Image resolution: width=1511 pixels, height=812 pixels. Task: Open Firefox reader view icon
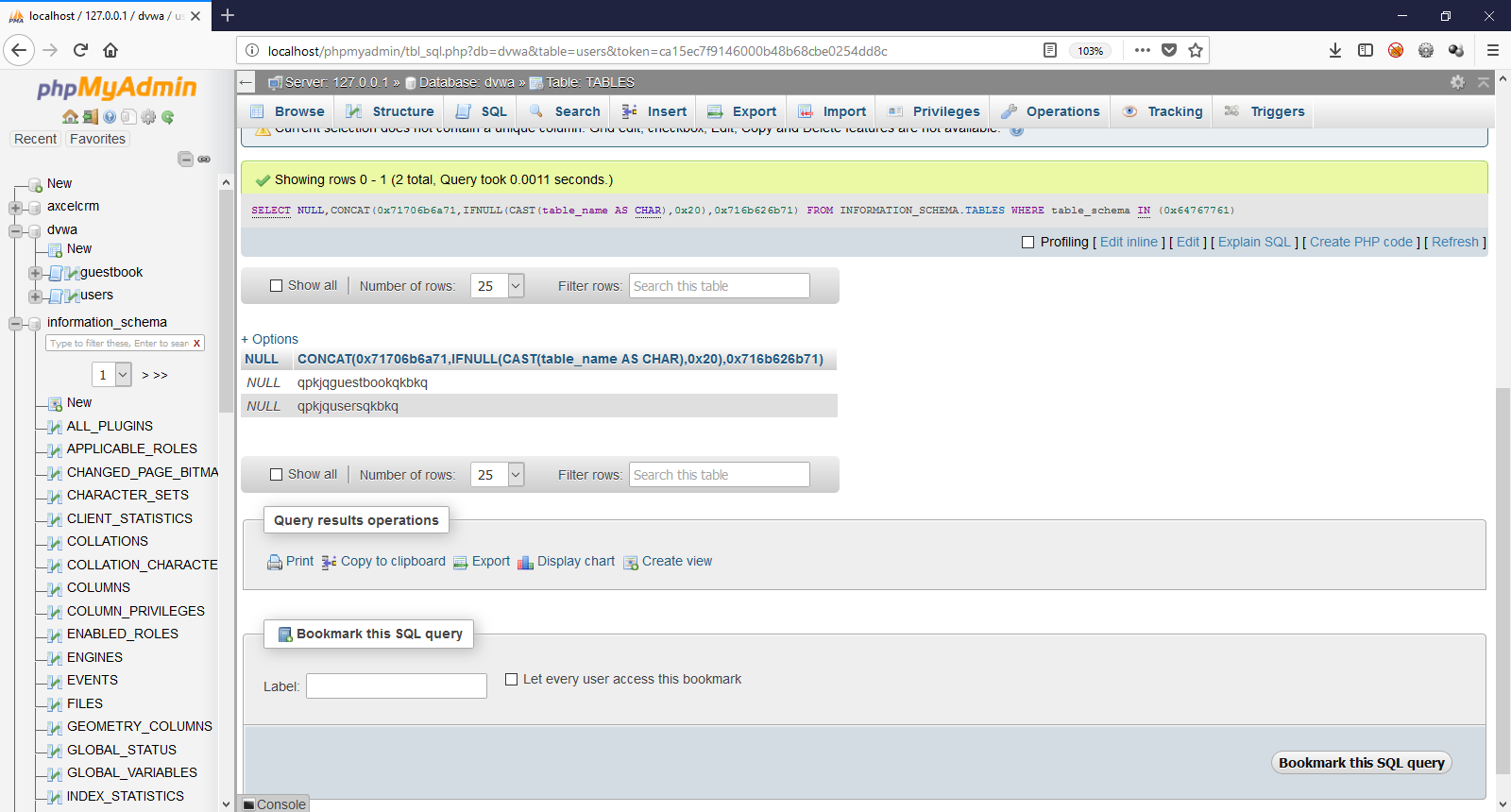[x=1050, y=50]
